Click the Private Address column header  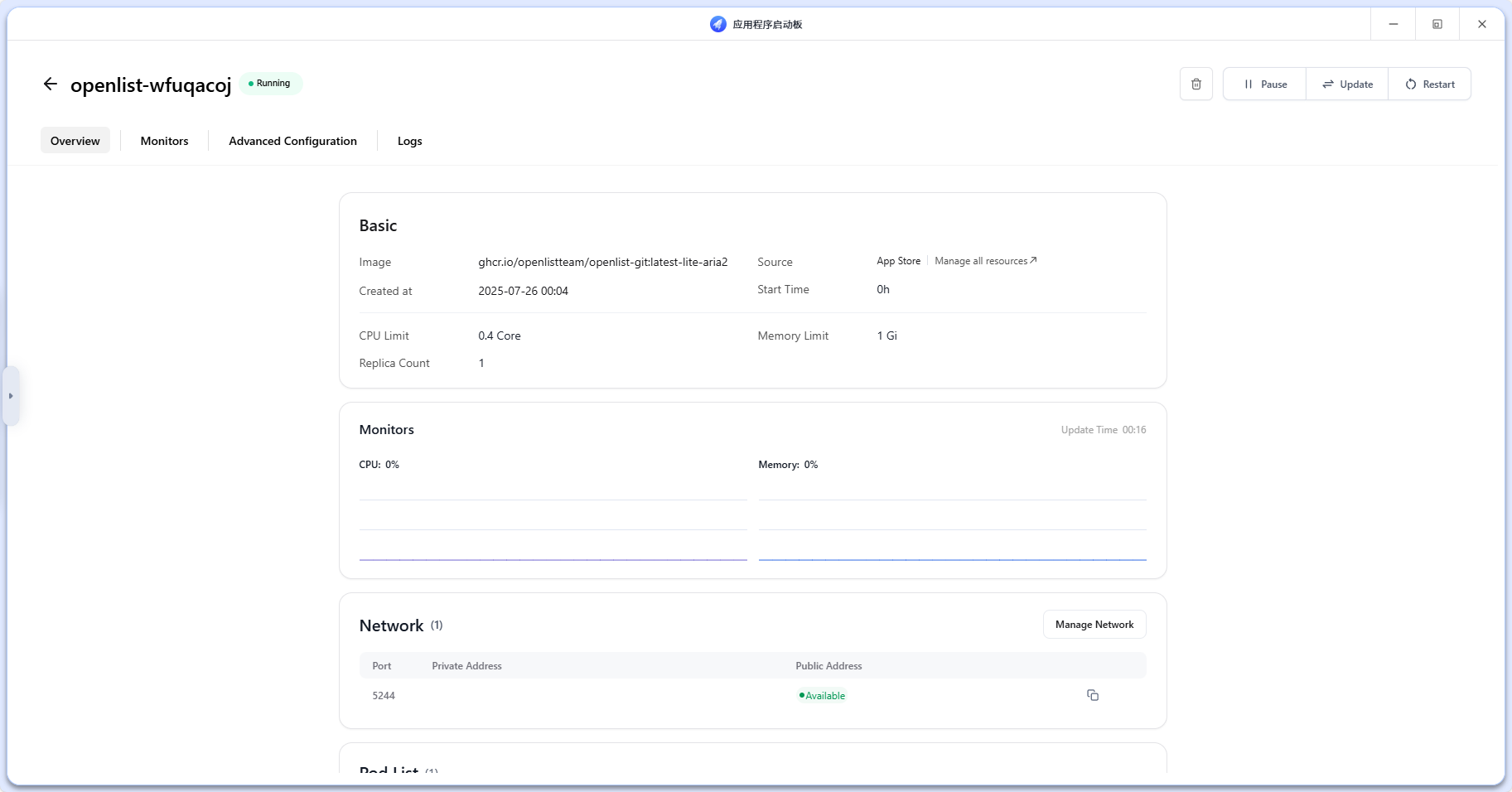click(x=466, y=666)
